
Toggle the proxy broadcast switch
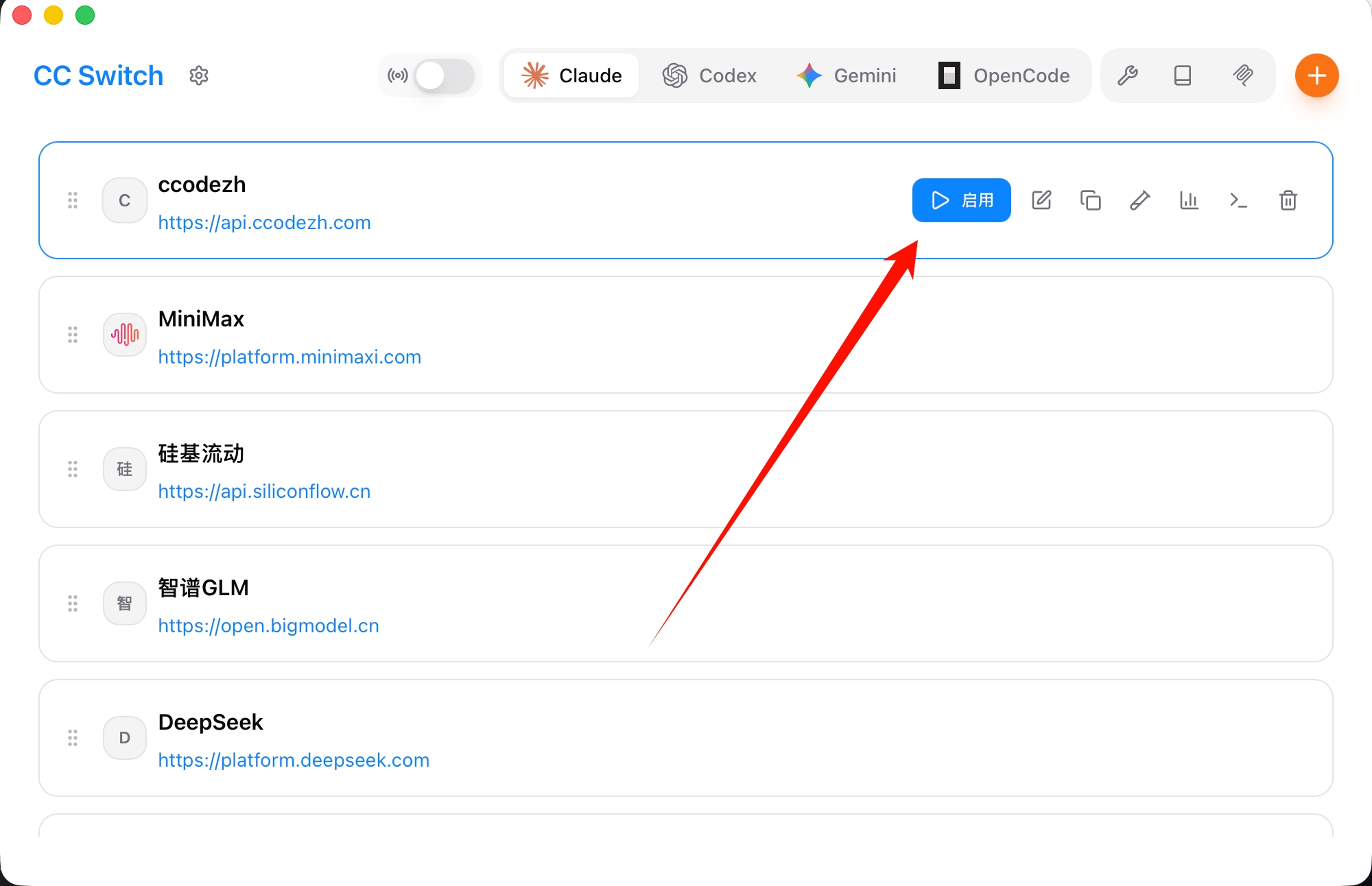click(444, 75)
